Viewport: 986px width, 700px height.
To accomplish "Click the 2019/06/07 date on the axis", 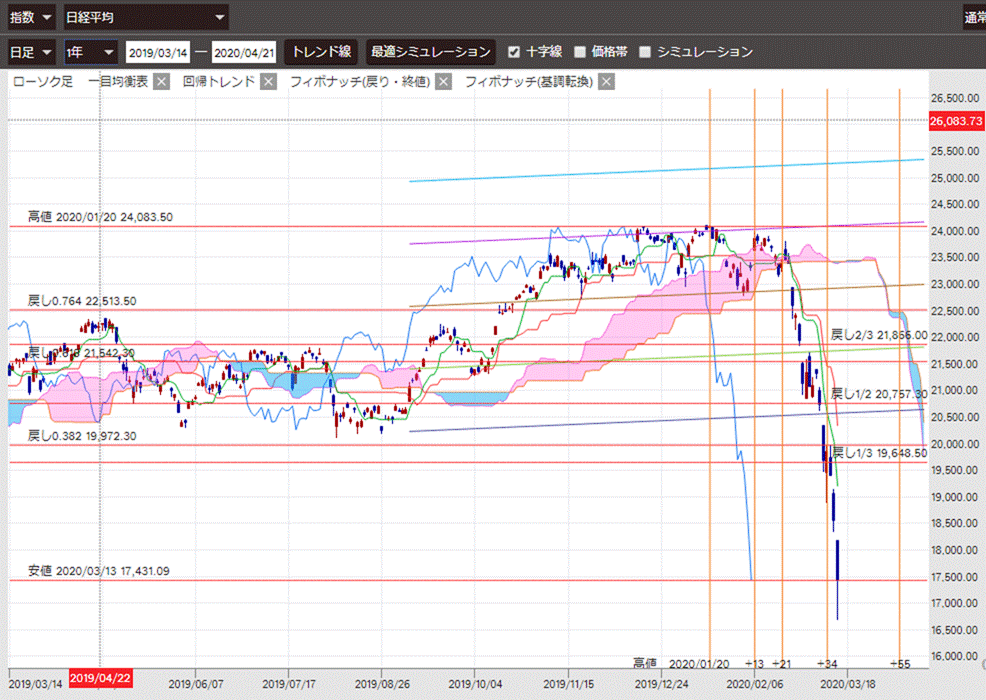I will coord(196,684).
